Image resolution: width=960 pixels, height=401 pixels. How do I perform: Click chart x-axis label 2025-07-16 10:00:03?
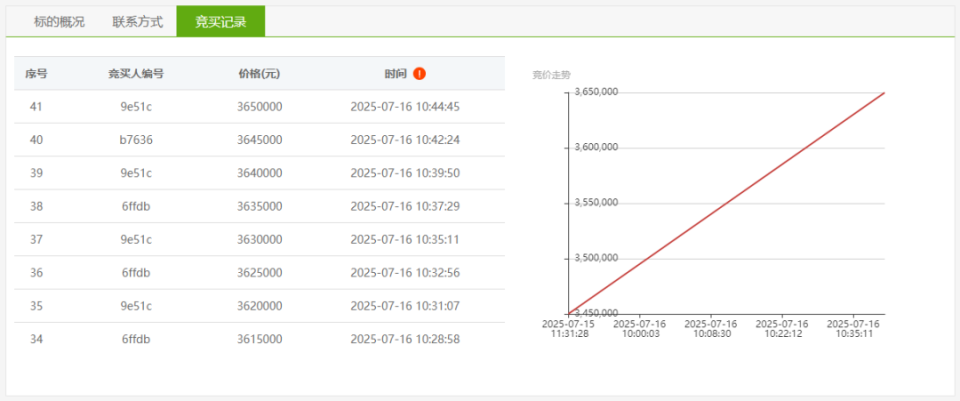tap(640, 328)
